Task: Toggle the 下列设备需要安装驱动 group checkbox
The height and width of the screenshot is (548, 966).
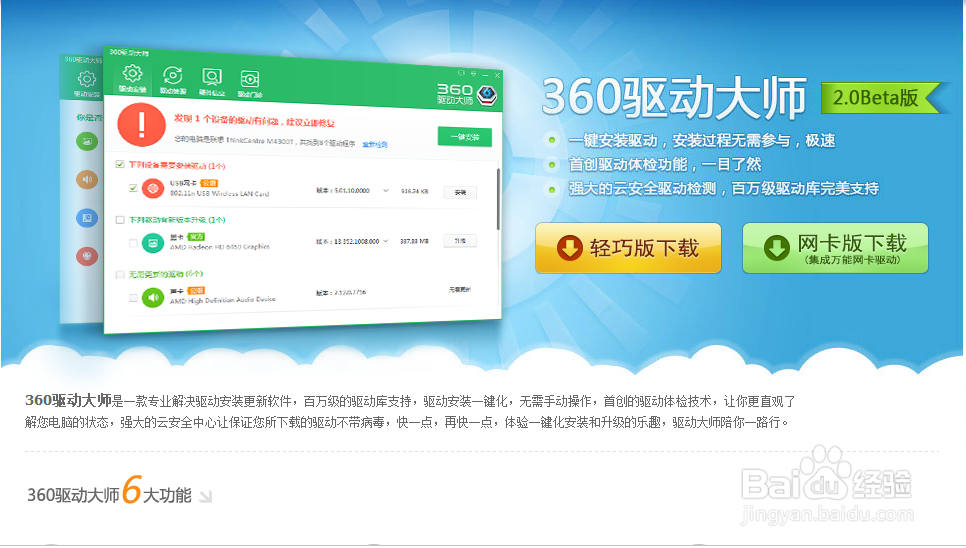Action: [x=120, y=164]
